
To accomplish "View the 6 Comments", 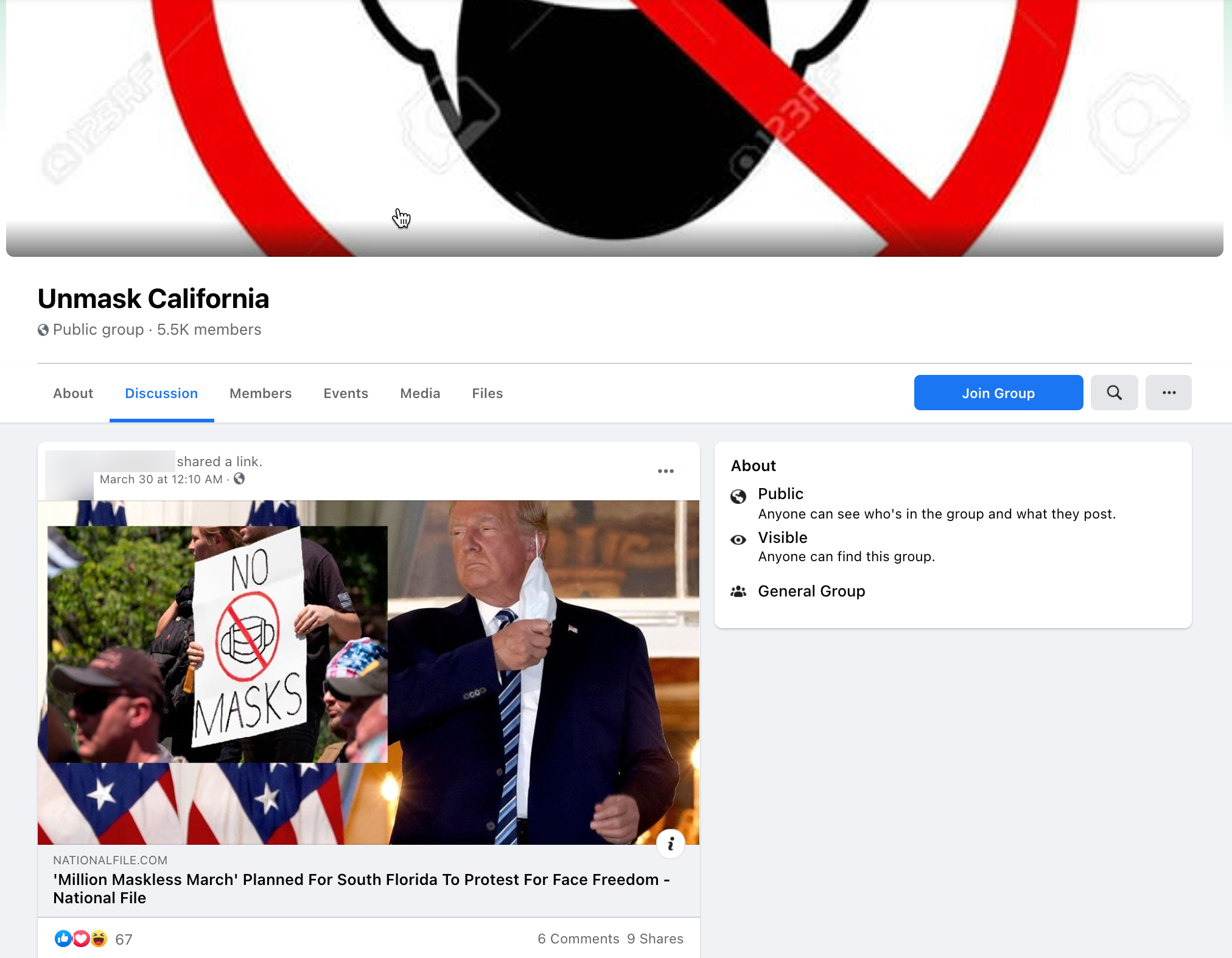I will coord(578,939).
